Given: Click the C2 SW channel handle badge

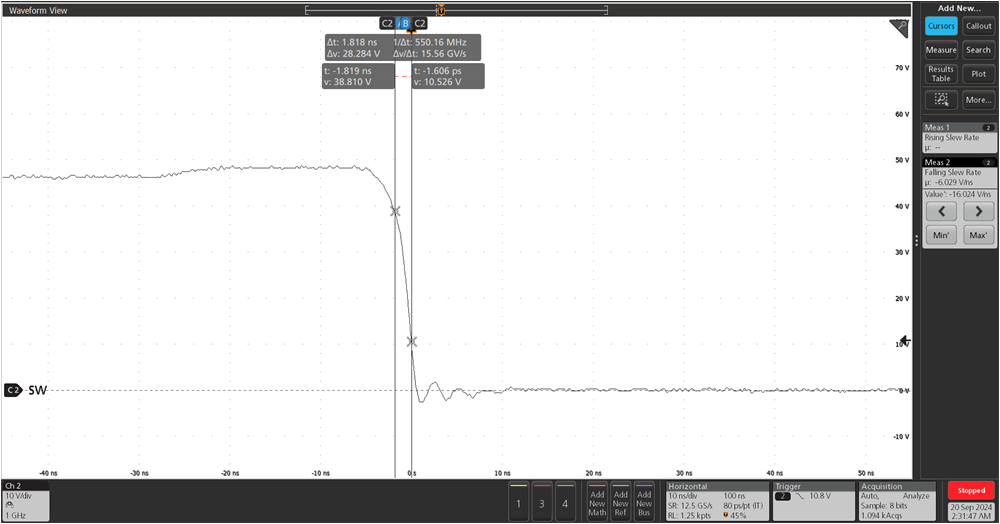Looking at the screenshot, I should pos(13,390).
